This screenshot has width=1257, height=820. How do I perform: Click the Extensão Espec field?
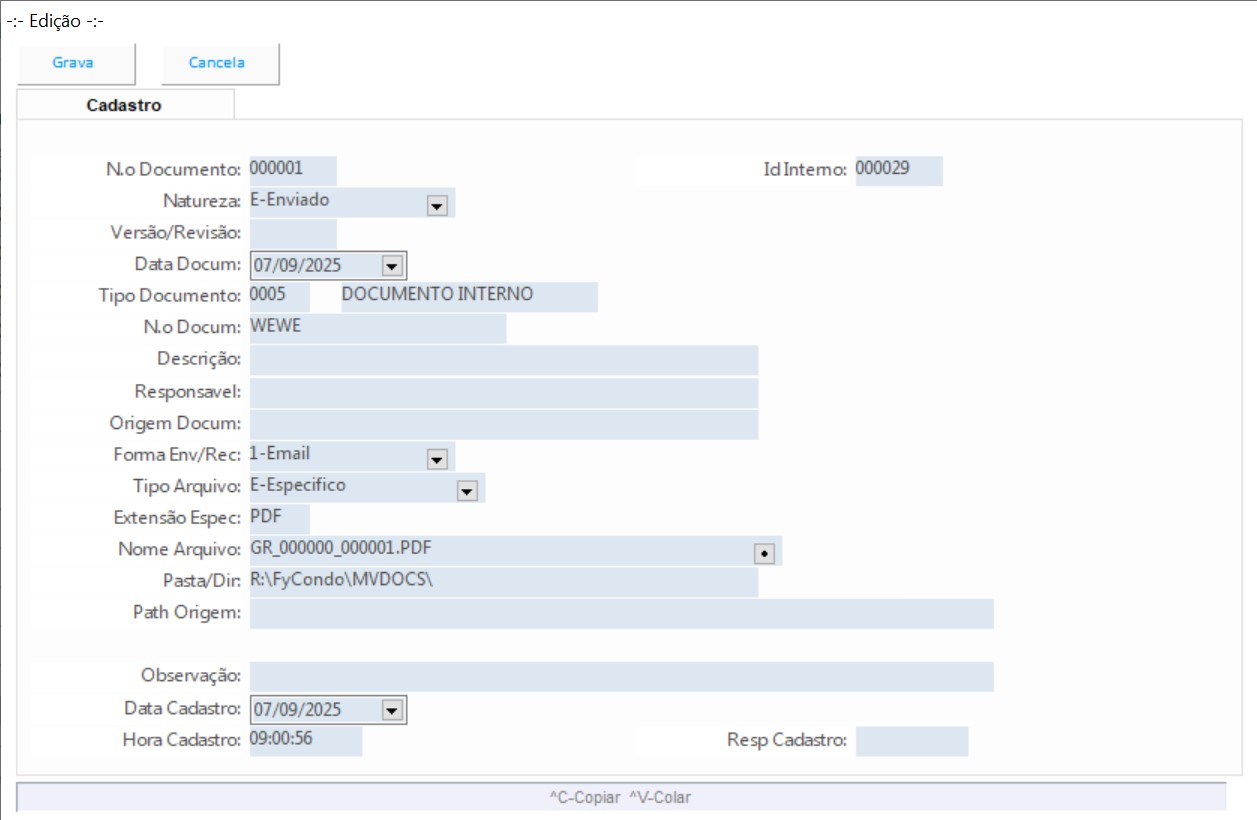pyautogui.click(x=279, y=519)
